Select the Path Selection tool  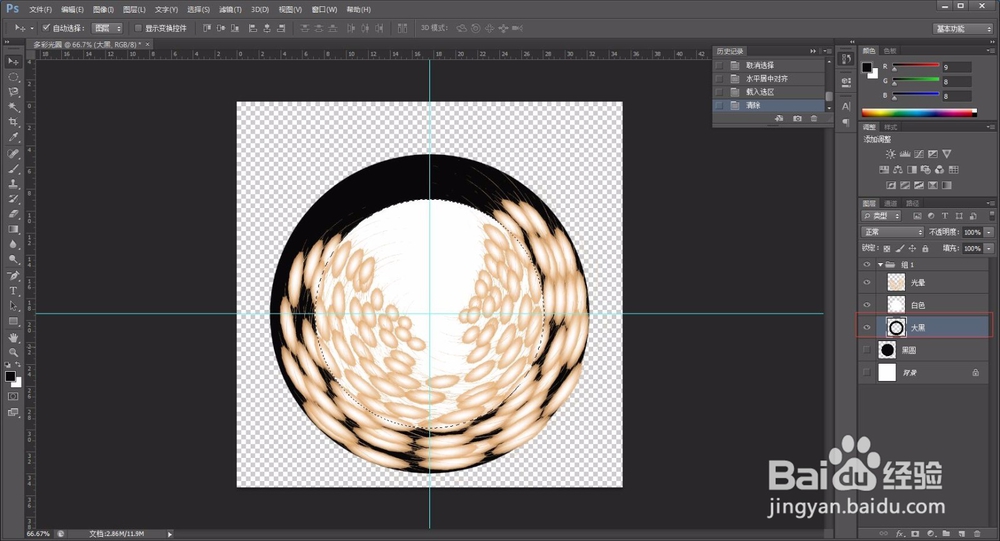[13, 306]
